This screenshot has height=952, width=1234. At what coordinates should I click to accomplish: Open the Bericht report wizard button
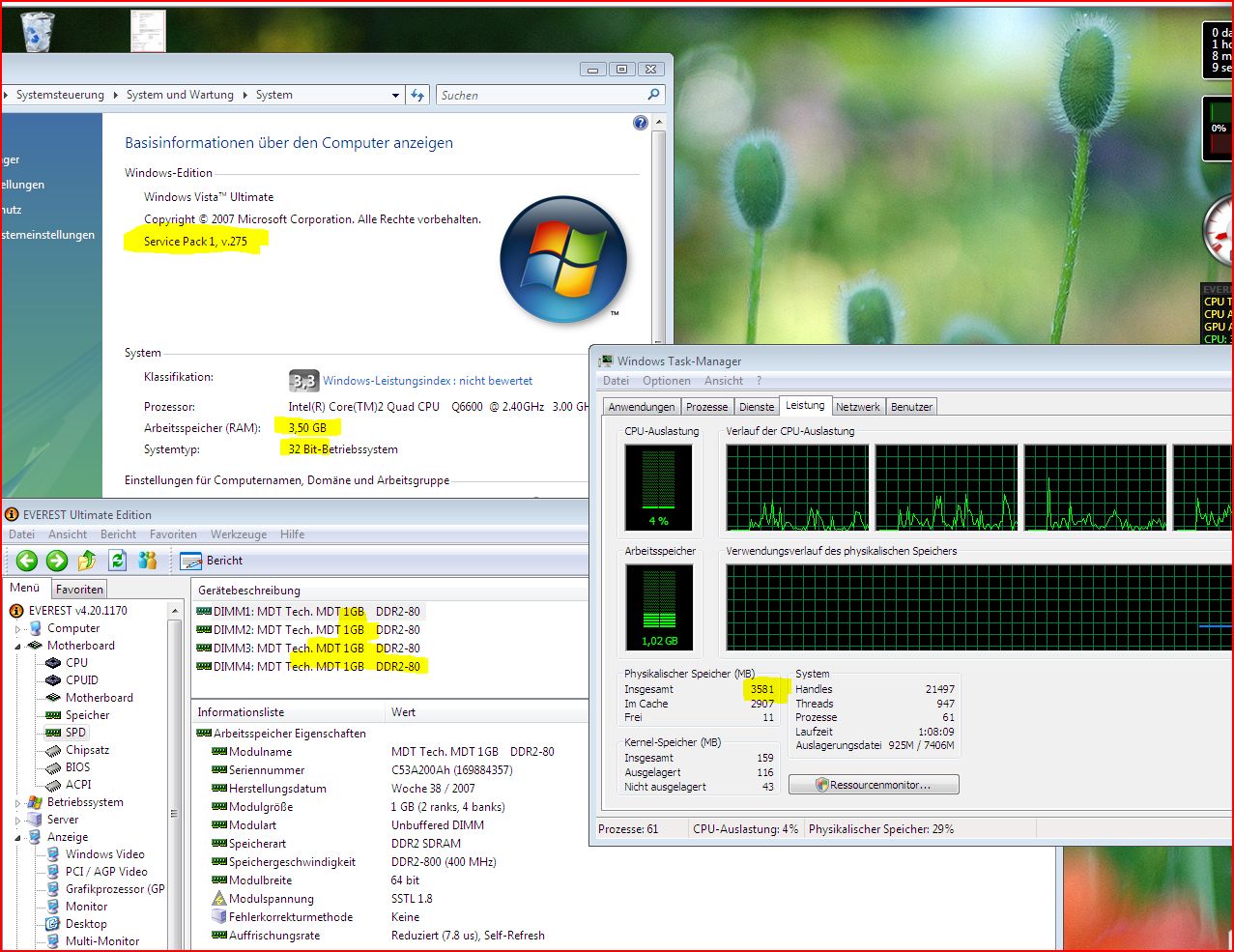[212, 561]
